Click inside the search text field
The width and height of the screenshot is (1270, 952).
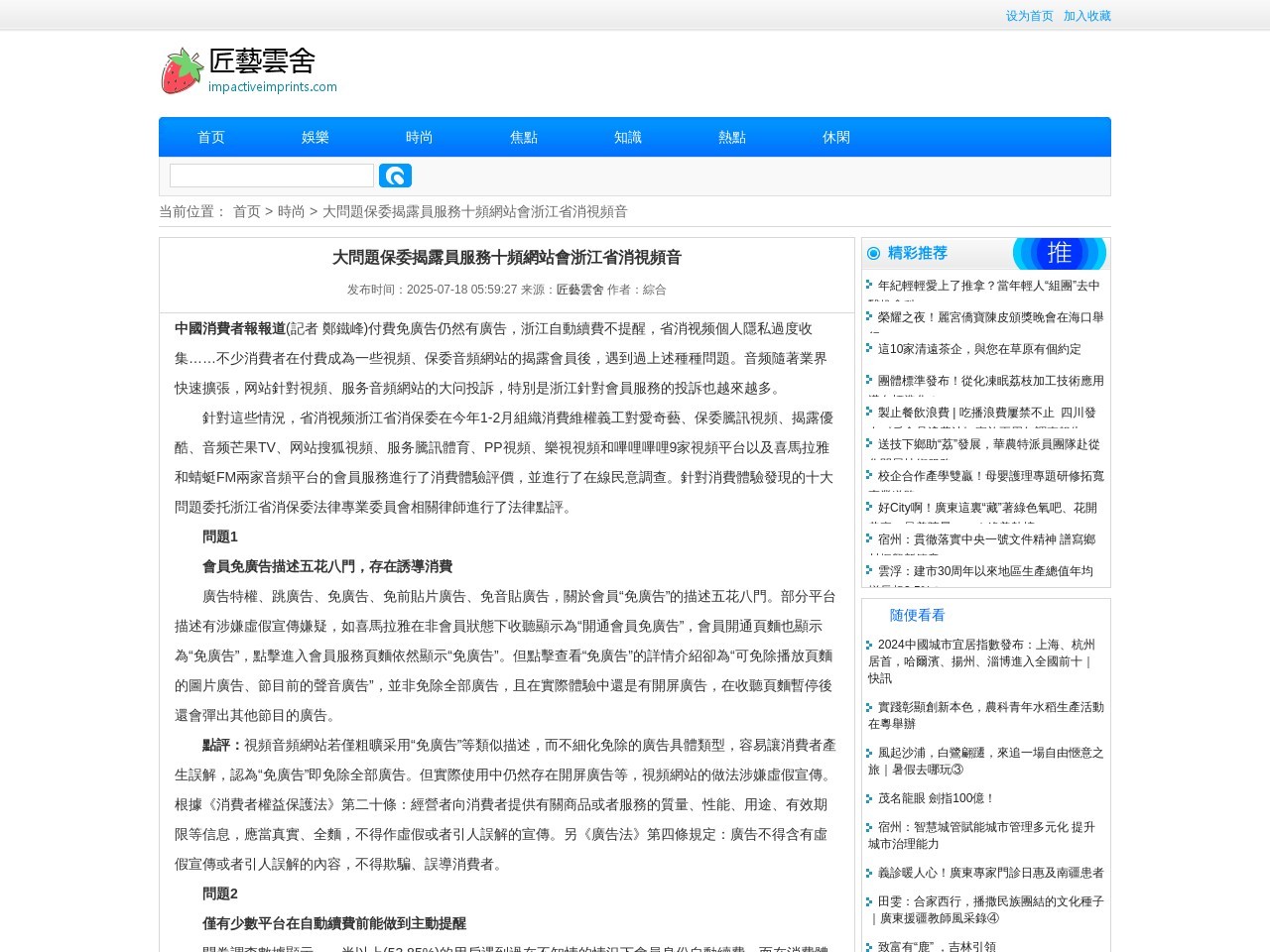(x=271, y=176)
